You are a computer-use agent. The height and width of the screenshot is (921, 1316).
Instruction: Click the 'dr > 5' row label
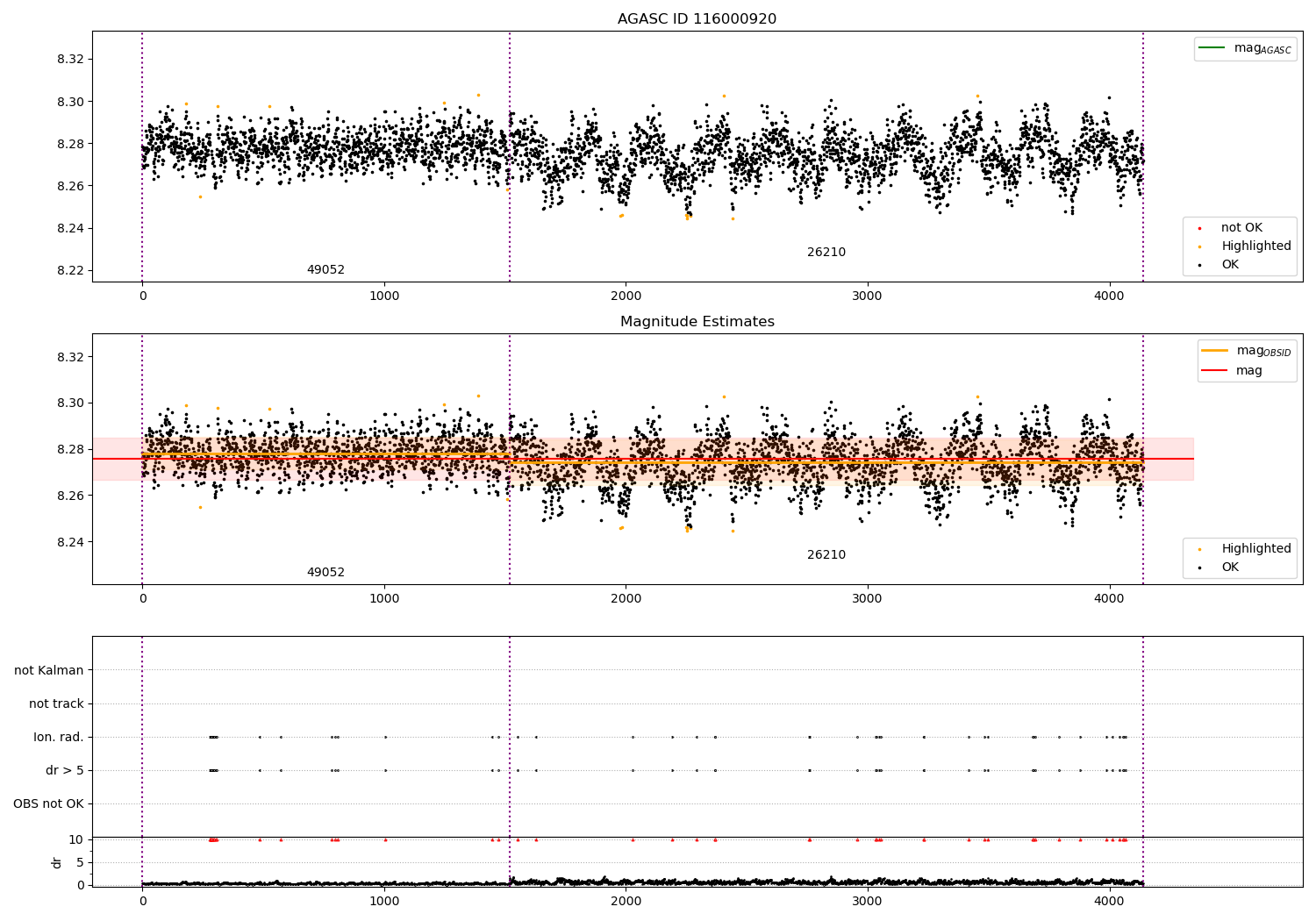65,771
